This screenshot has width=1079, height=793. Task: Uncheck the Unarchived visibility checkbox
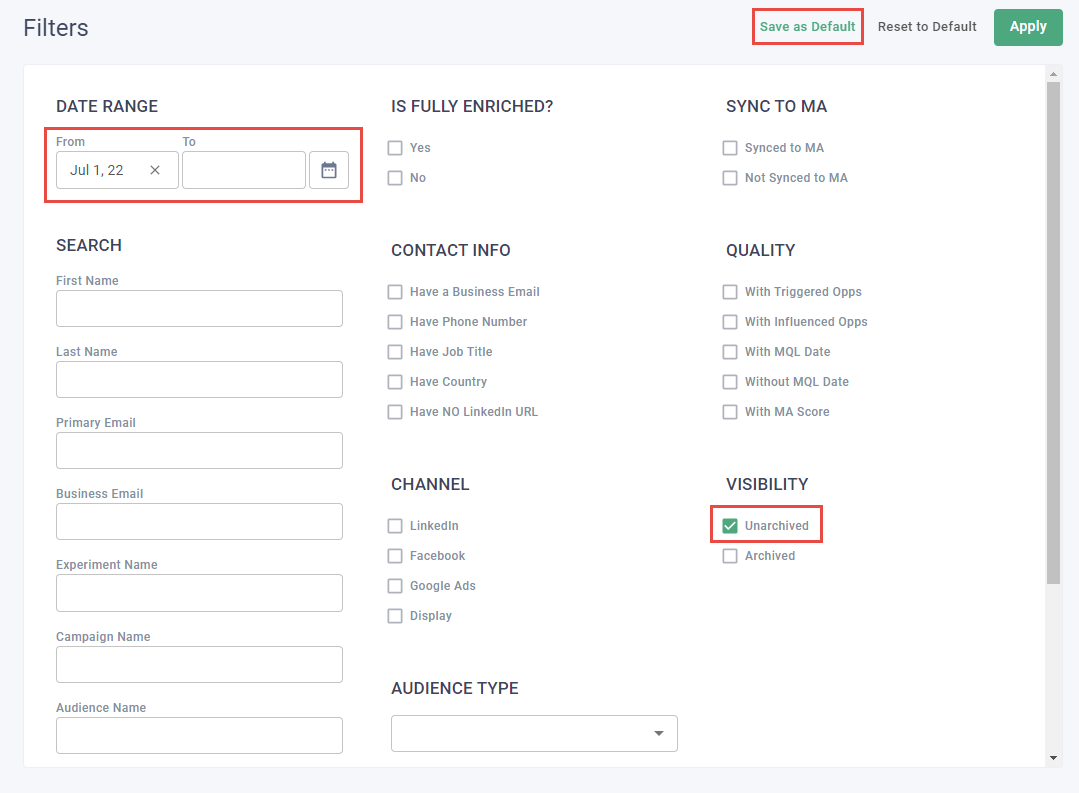pyautogui.click(x=730, y=526)
